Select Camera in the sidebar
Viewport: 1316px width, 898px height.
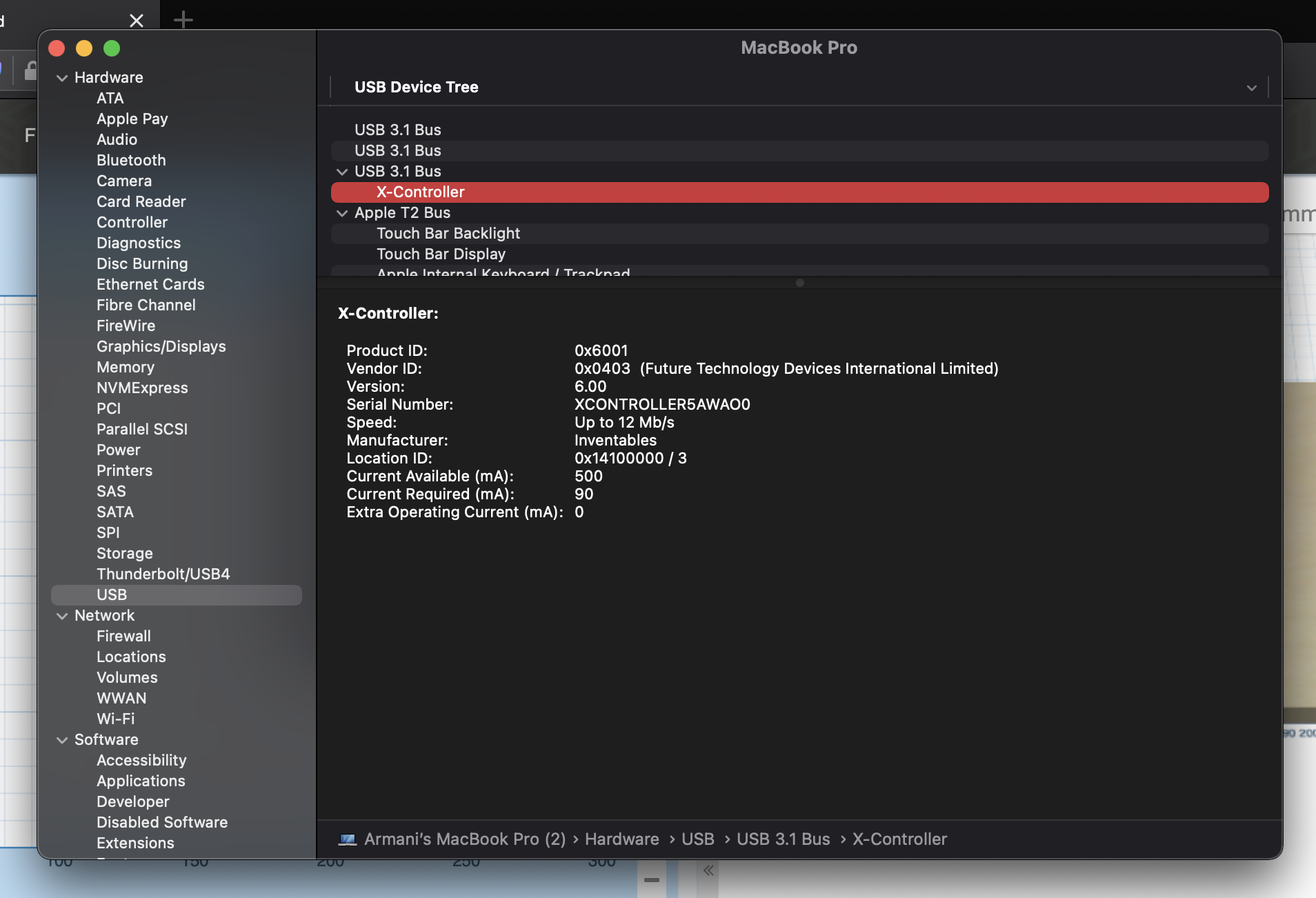click(x=124, y=181)
